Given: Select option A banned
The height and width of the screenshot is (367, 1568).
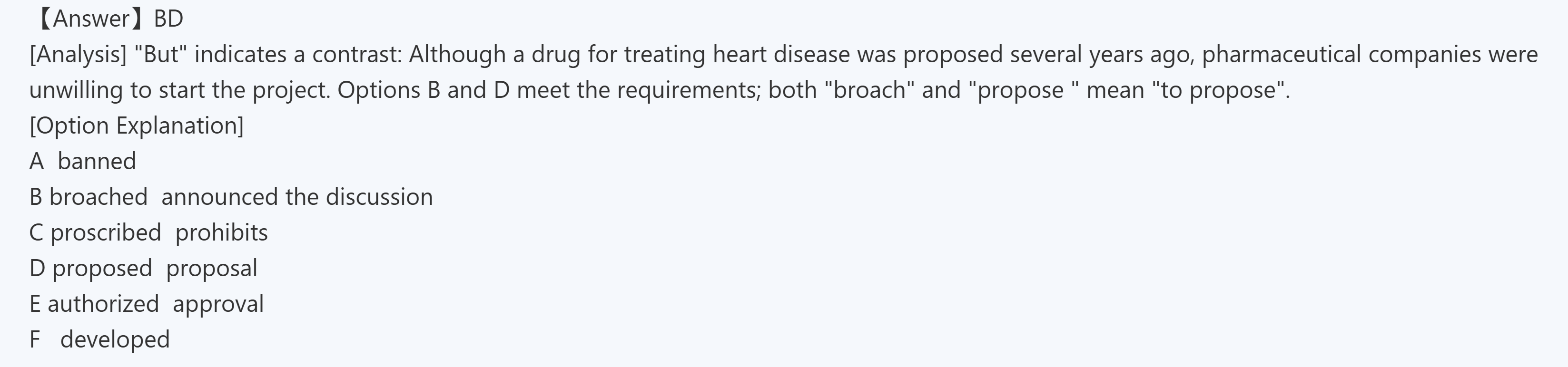Looking at the screenshot, I should point(96,162).
